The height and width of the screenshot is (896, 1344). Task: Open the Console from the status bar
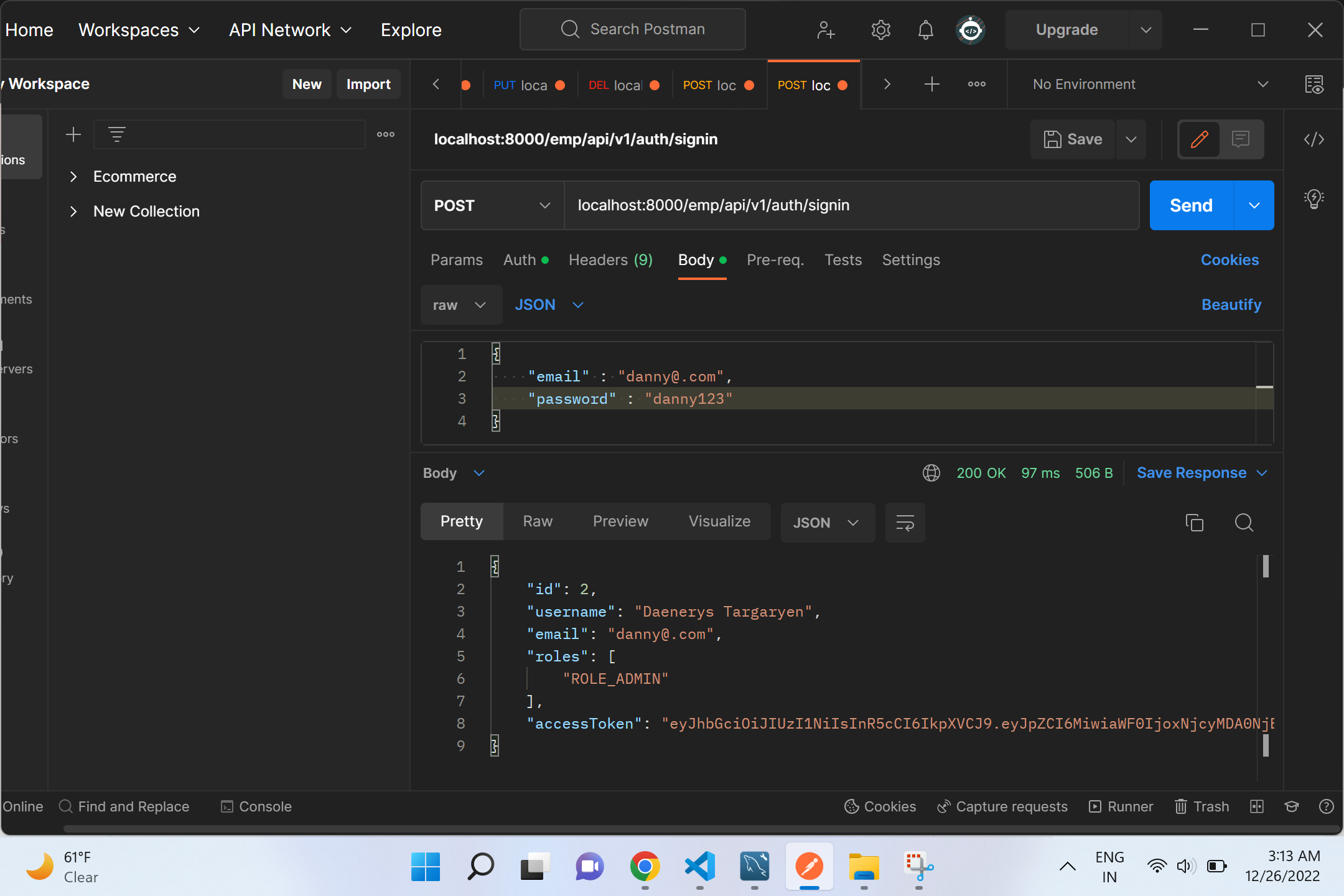point(256,806)
